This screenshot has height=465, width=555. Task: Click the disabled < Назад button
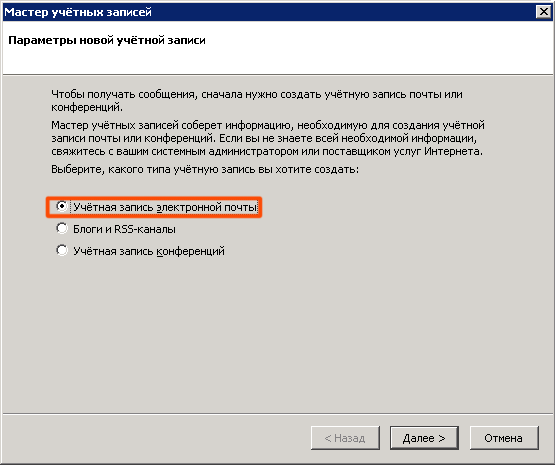pos(345,438)
